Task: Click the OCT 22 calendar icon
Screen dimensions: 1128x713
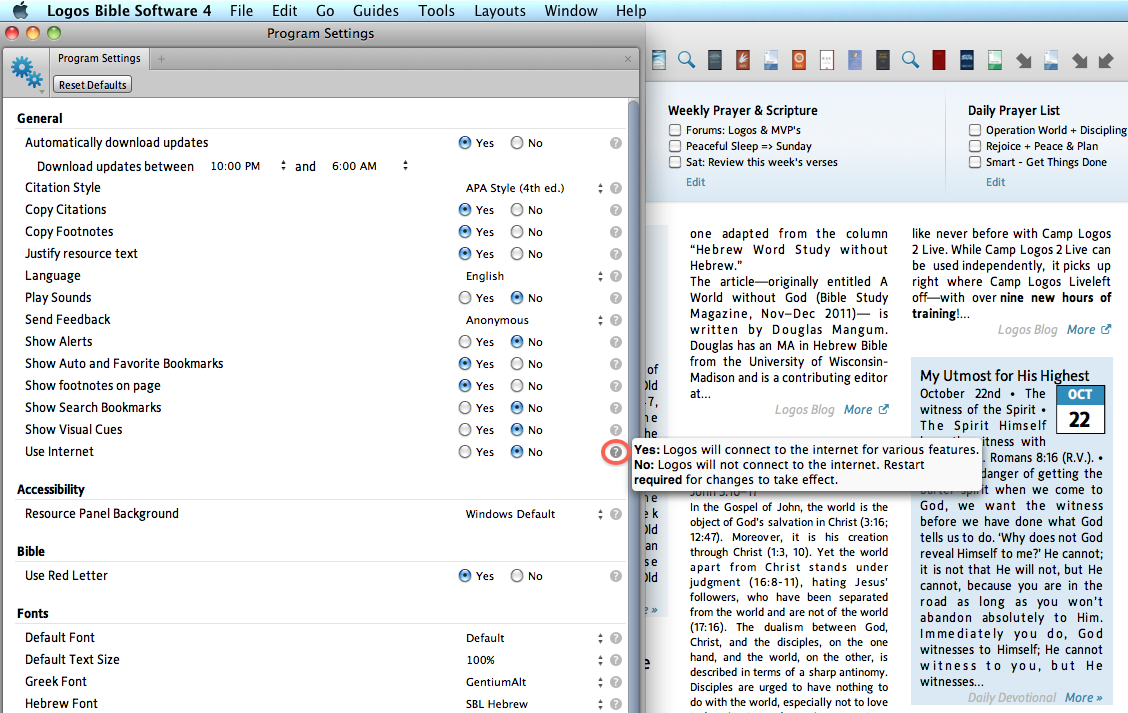Action: pyautogui.click(x=1080, y=409)
